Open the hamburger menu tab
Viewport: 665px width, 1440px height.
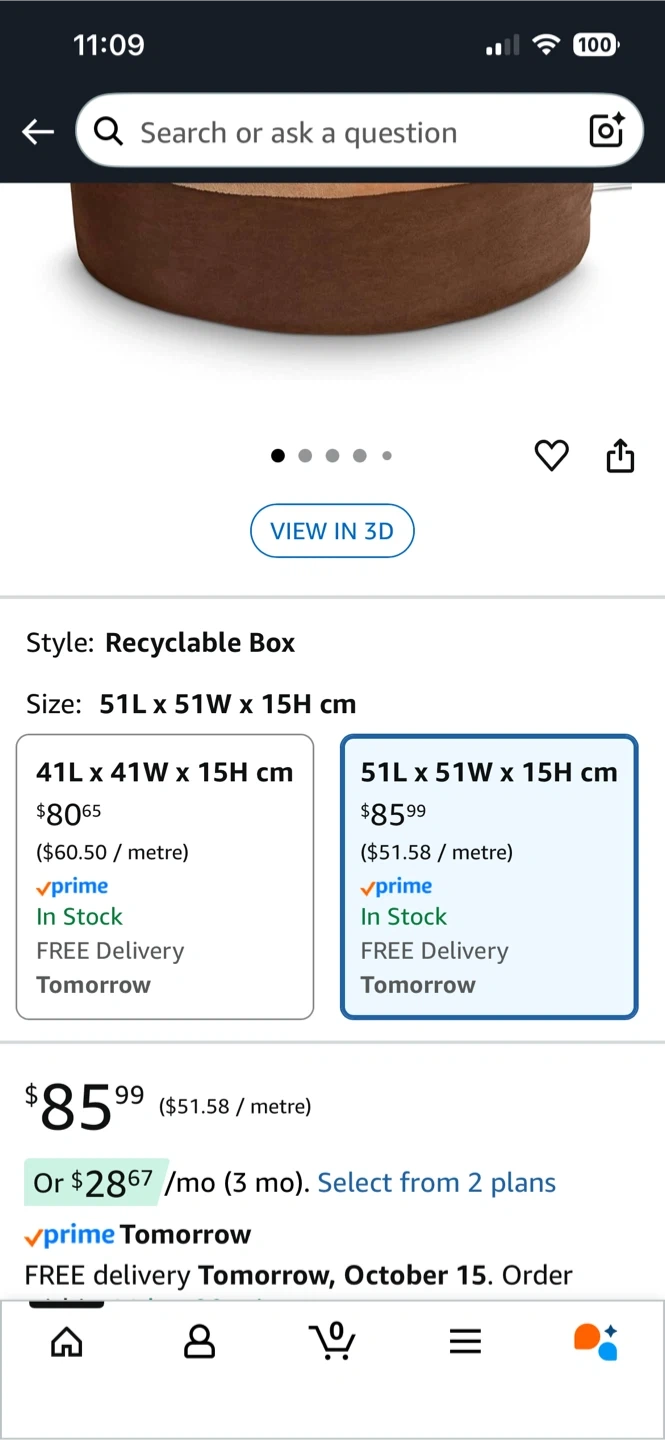coord(465,1341)
